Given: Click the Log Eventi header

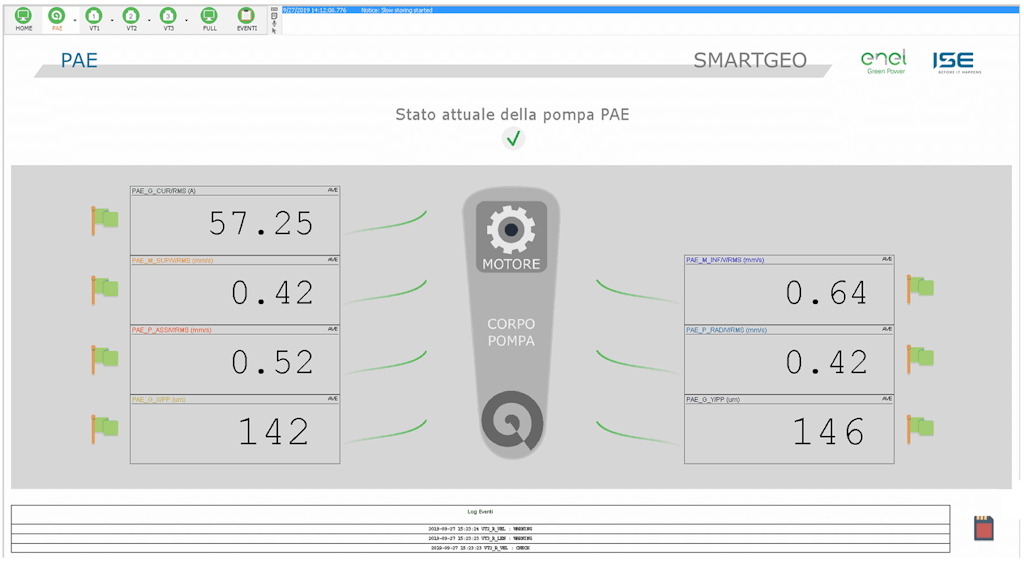Looking at the screenshot, I should tap(481, 512).
